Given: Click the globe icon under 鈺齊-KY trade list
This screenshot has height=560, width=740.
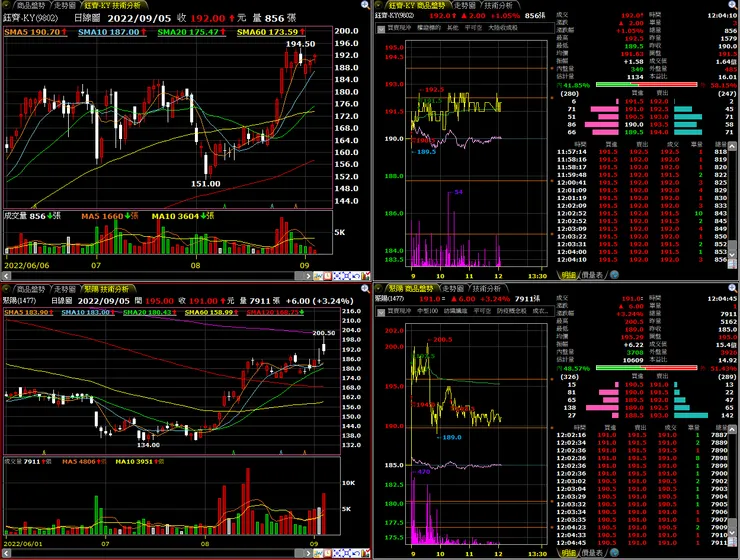Looking at the screenshot, I should coord(614,275).
